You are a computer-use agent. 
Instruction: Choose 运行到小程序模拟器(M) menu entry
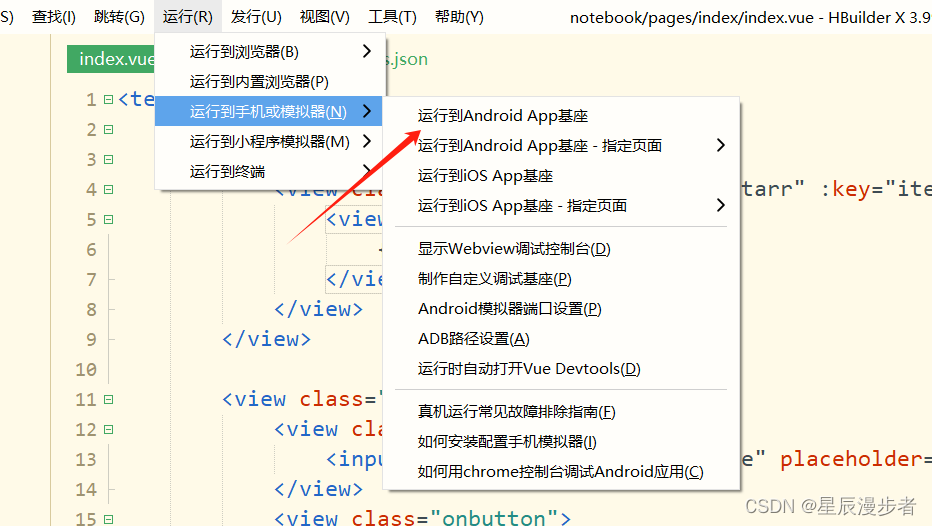click(270, 141)
